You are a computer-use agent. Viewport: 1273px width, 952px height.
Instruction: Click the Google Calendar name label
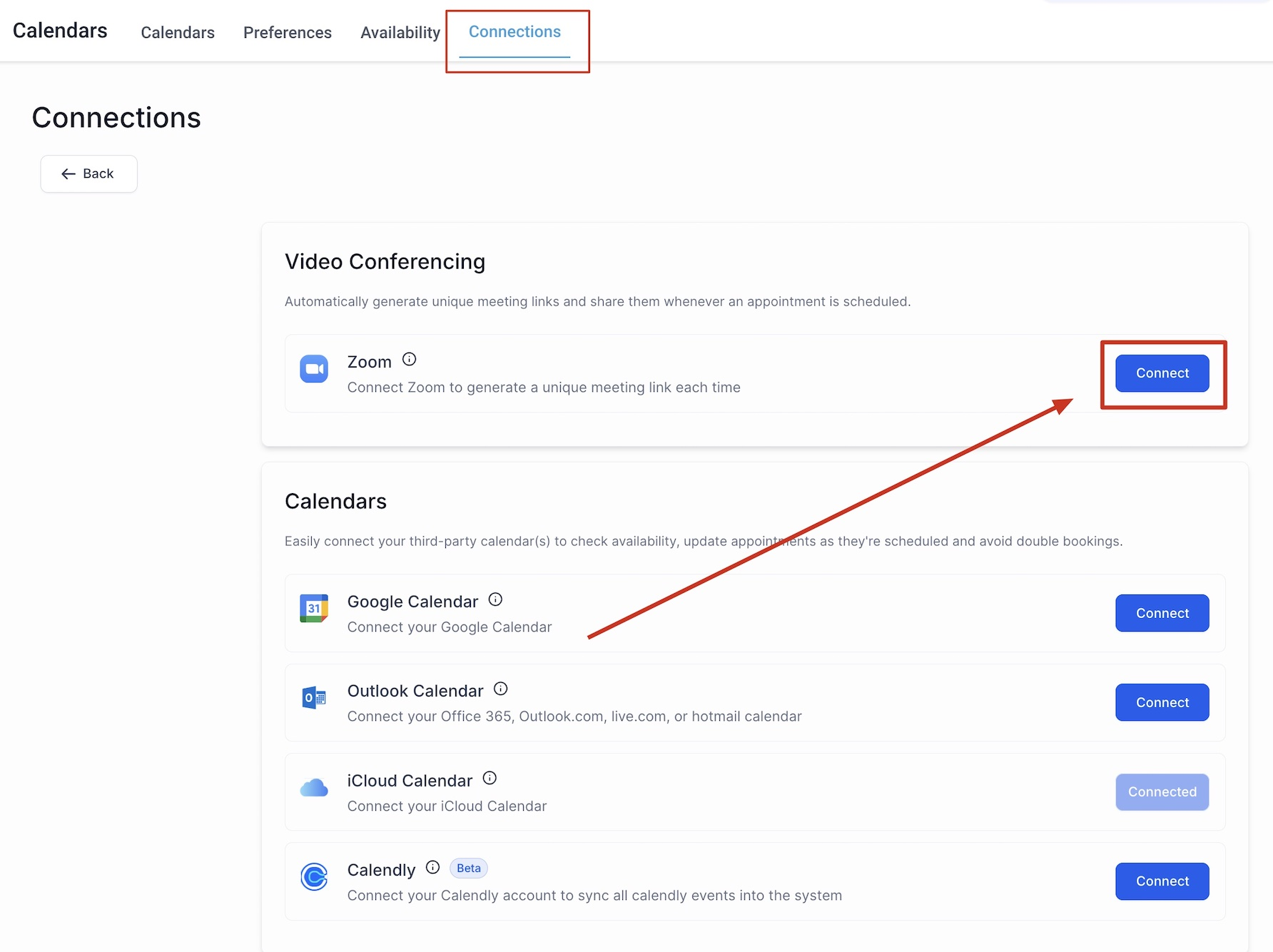pyautogui.click(x=412, y=602)
